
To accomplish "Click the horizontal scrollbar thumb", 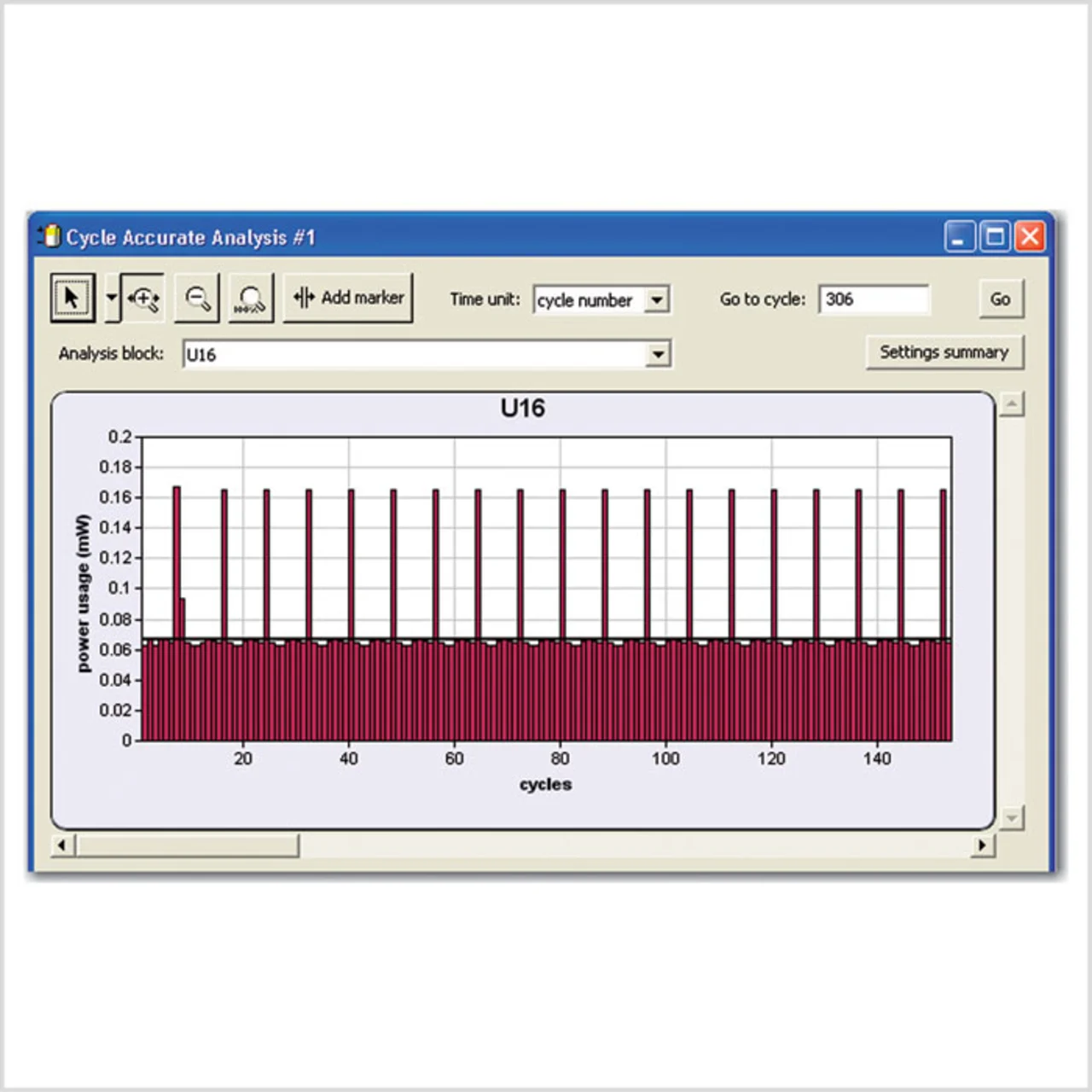I will tap(188, 845).
